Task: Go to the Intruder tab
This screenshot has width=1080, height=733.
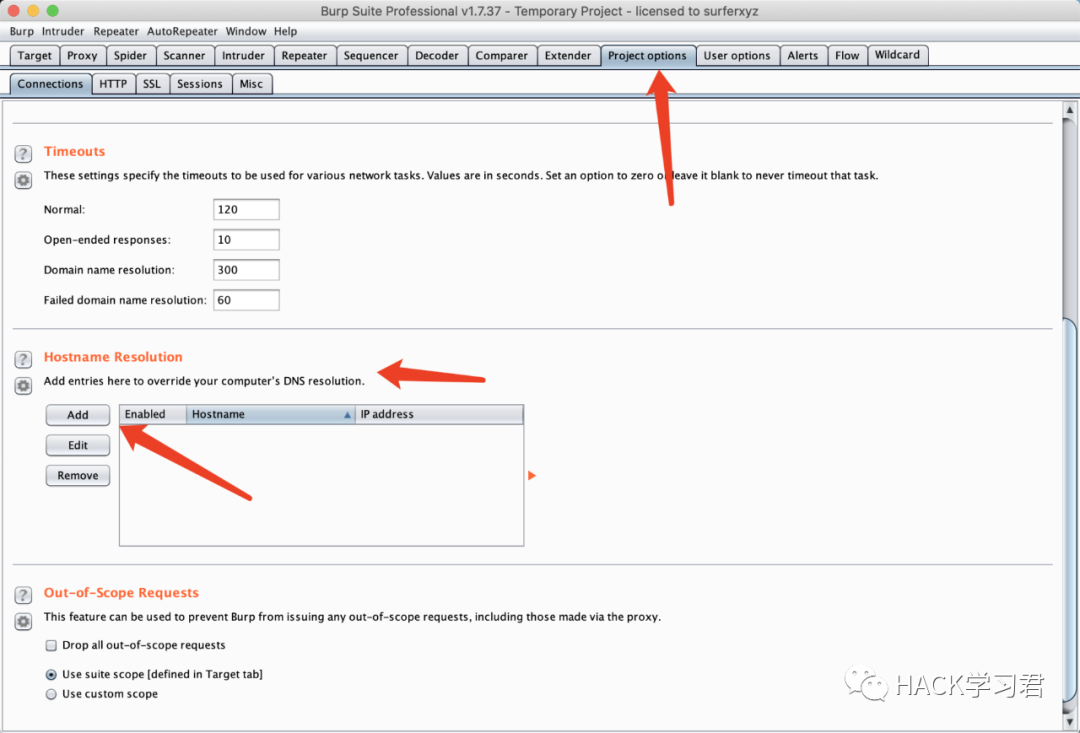Action: pyautogui.click(x=243, y=56)
